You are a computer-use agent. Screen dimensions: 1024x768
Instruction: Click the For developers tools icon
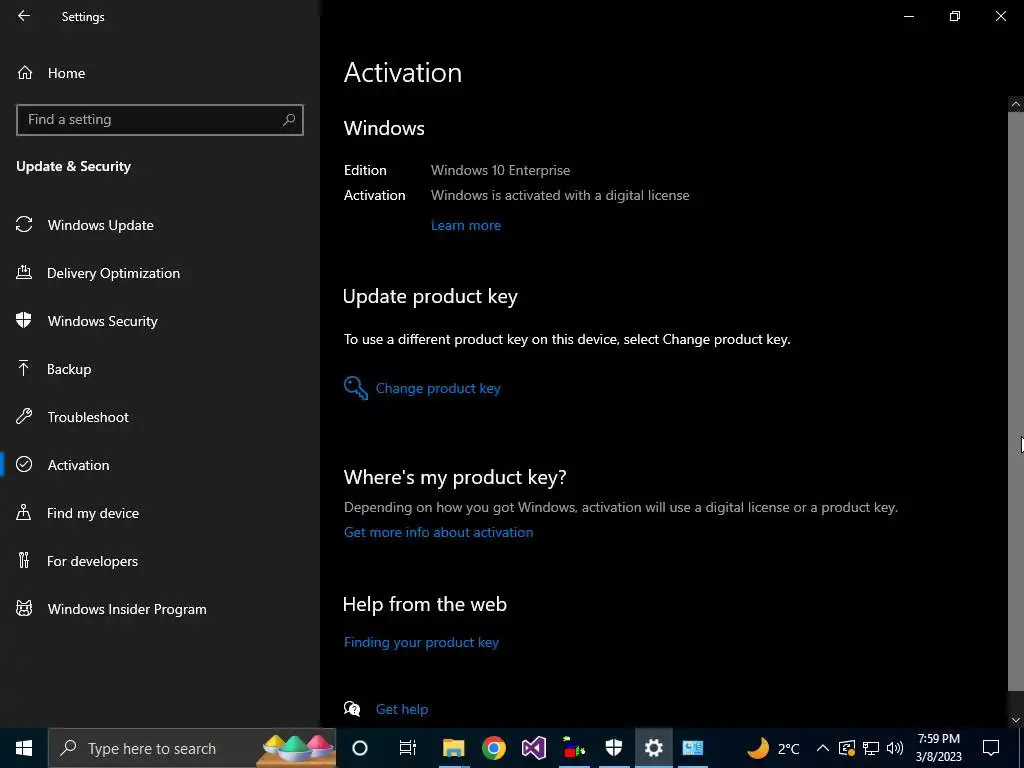pos(24,560)
